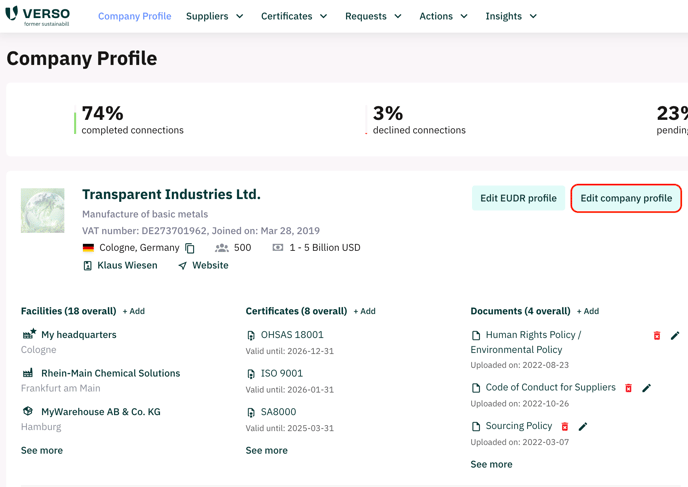Open SA8000 certificate
The height and width of the screenshot is (487, 688).
point(279,412)
